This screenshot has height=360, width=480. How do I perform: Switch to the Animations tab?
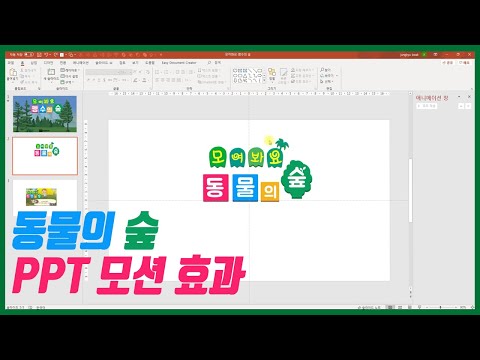(81, 63)
